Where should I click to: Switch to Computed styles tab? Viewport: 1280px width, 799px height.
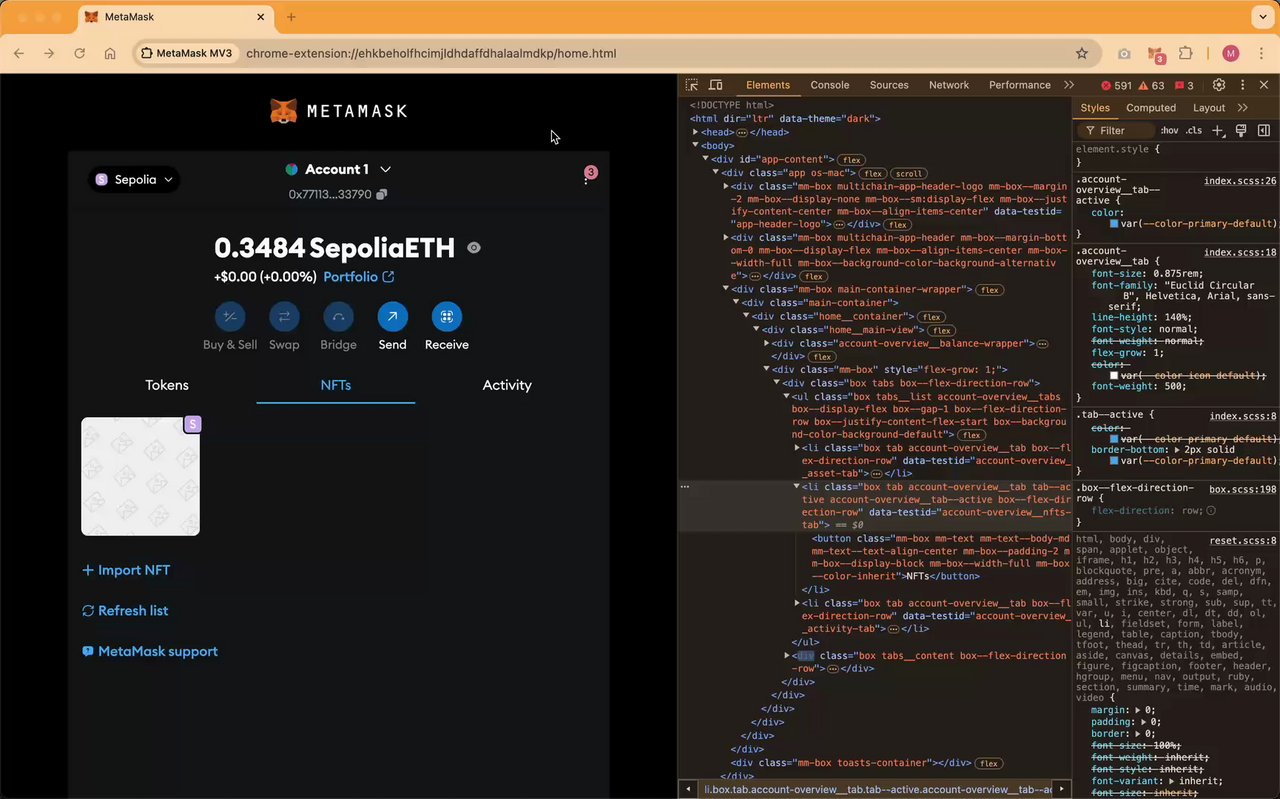point(1151,108)
